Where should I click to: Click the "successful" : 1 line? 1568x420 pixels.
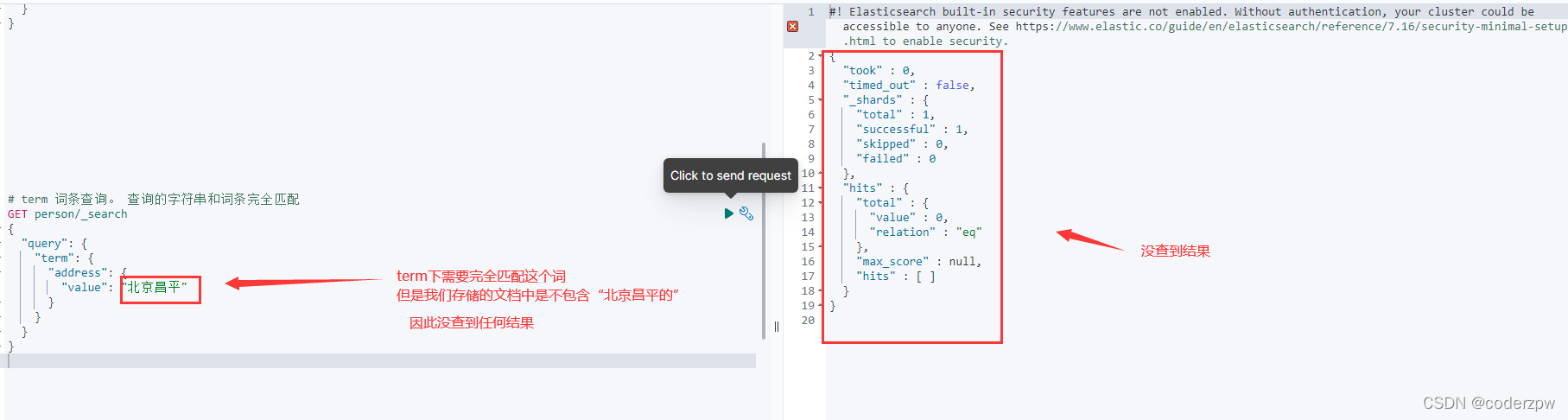pyautogui.click(x=912, y=130)
